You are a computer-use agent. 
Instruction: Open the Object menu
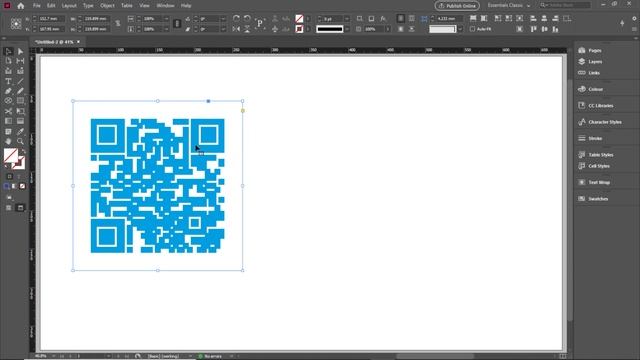click(107, 6)
